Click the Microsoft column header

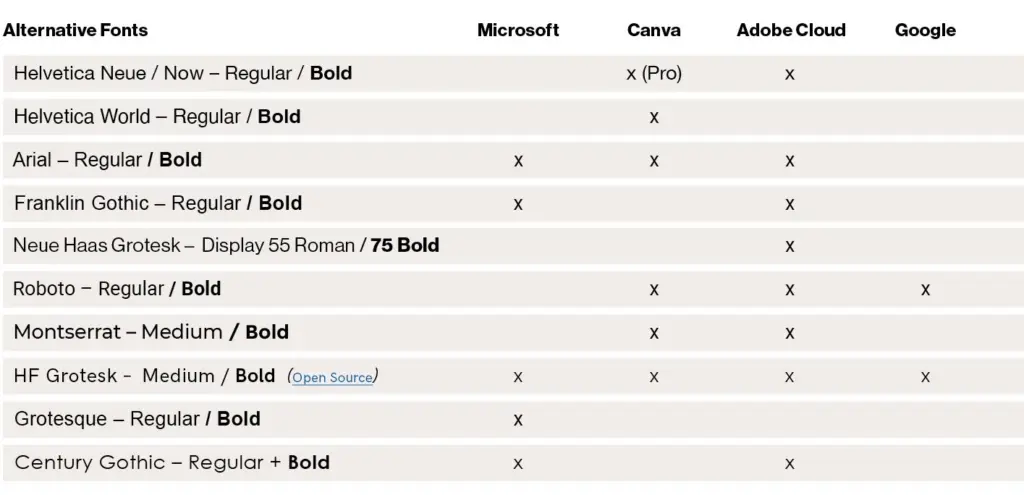pos(518,30)
